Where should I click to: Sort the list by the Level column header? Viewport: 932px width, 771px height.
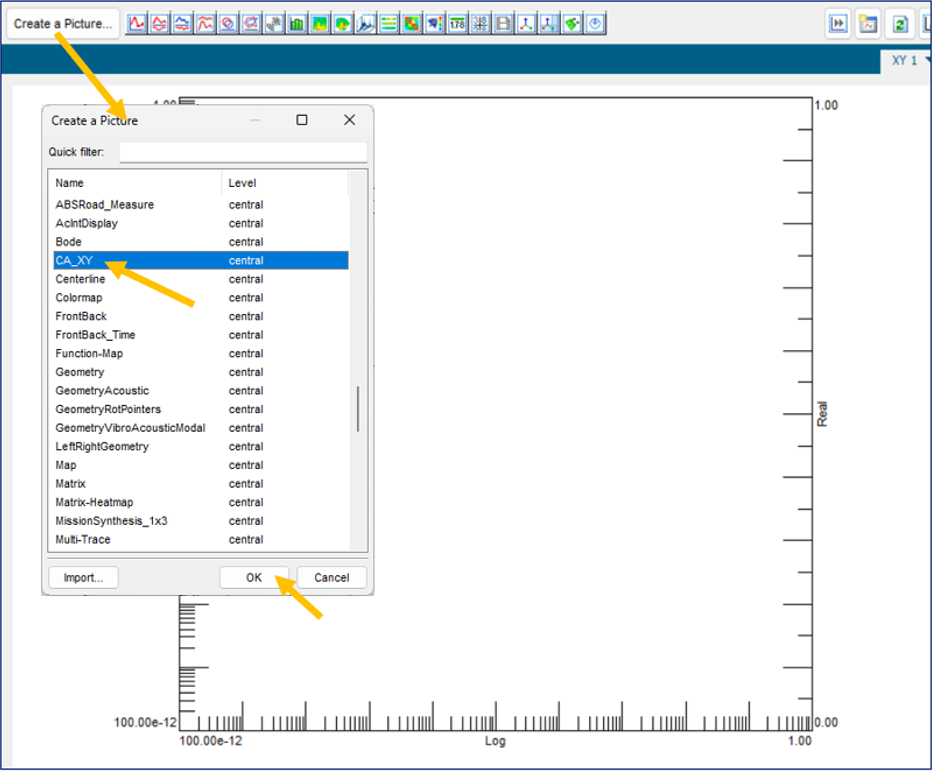[x=285, y=183]
